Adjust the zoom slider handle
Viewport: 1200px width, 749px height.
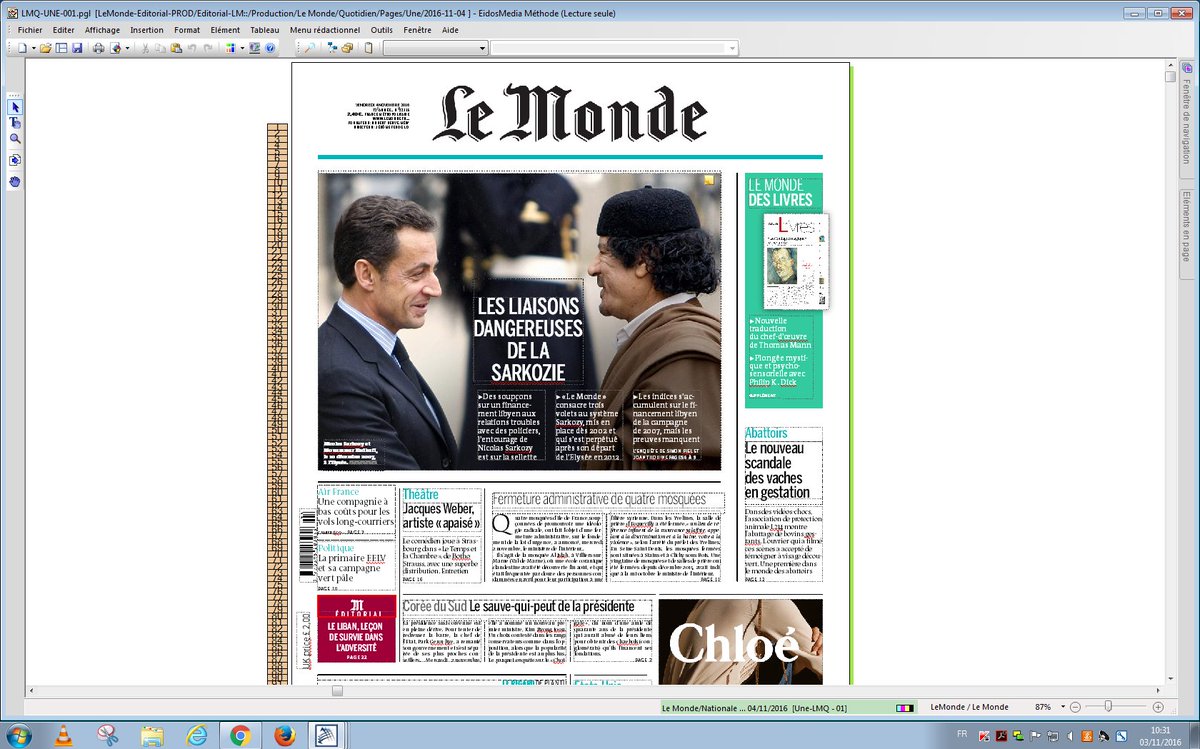[1108, 707]
